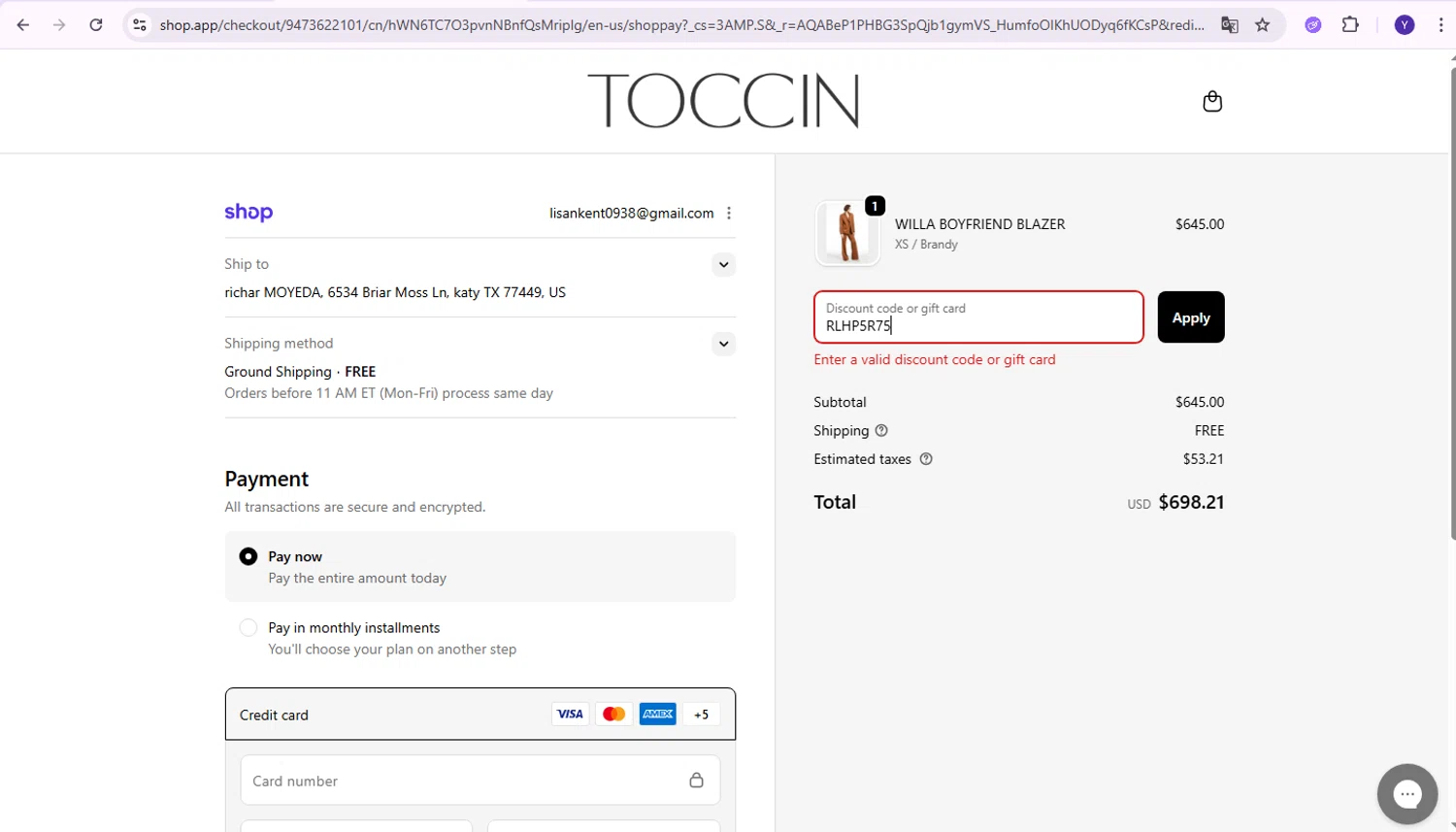Click the WILLA BOYFRIEND BLAZER product name
Viewport: 1456px width, 832px height.
[x=979, y=224]
